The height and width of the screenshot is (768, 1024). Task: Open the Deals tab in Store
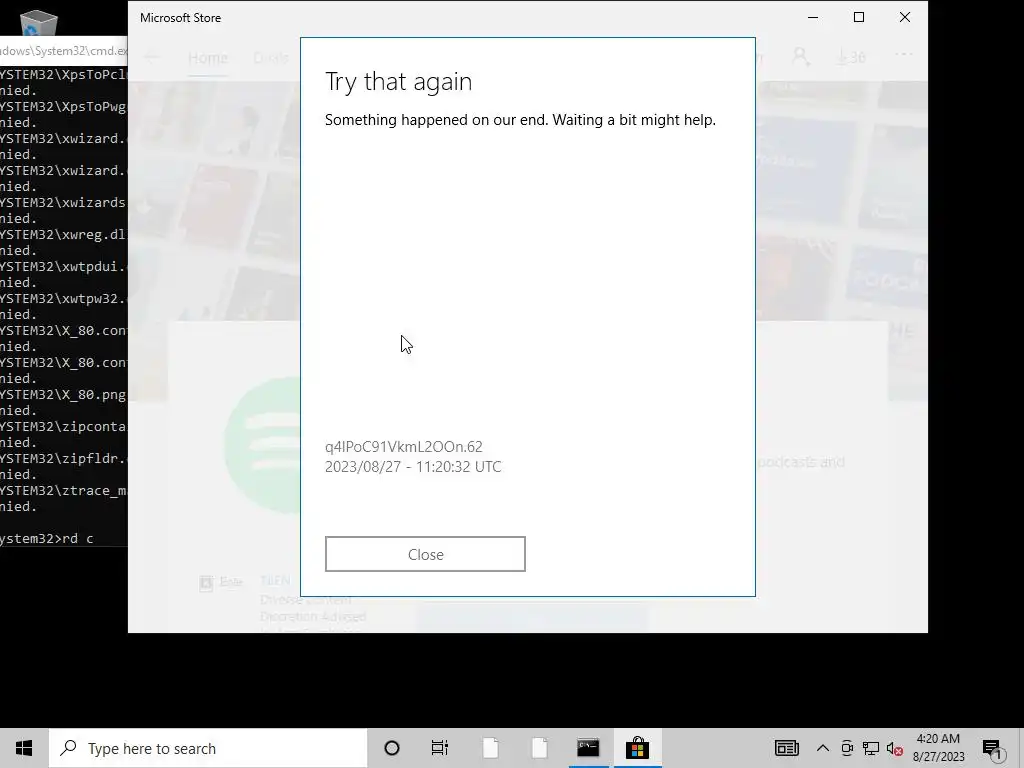271,57
